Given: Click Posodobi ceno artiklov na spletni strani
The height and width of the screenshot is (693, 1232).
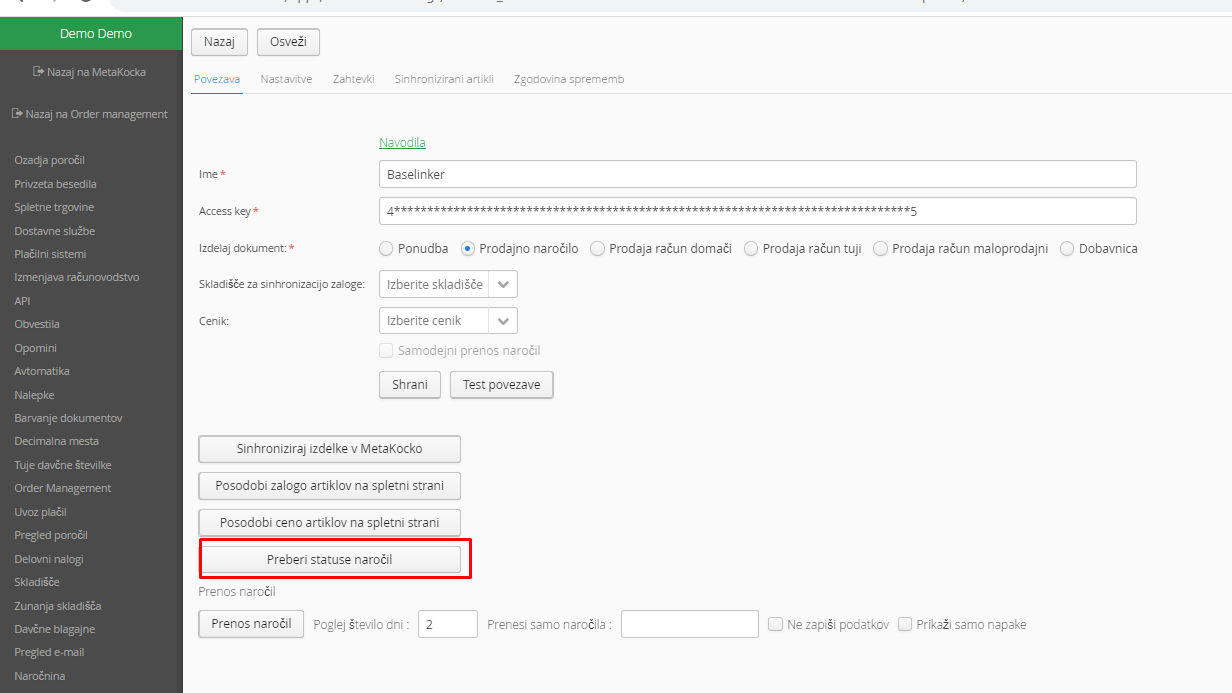Looking at the screenshot, I should coord(330,523).
